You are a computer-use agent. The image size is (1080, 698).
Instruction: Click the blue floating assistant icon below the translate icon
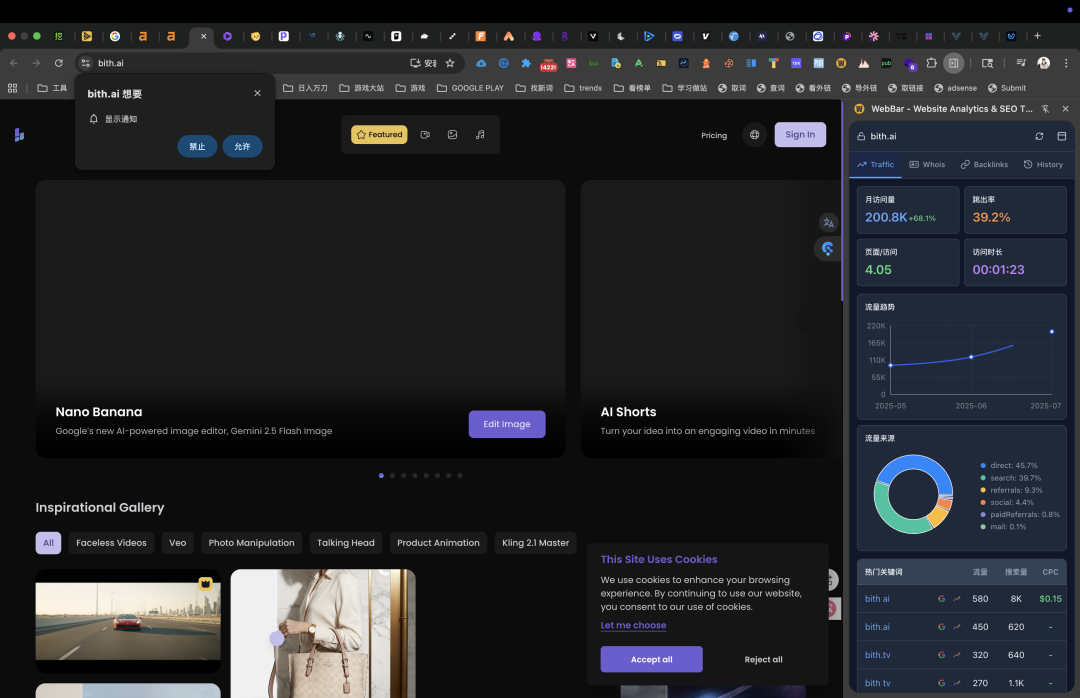click(828, 249)
